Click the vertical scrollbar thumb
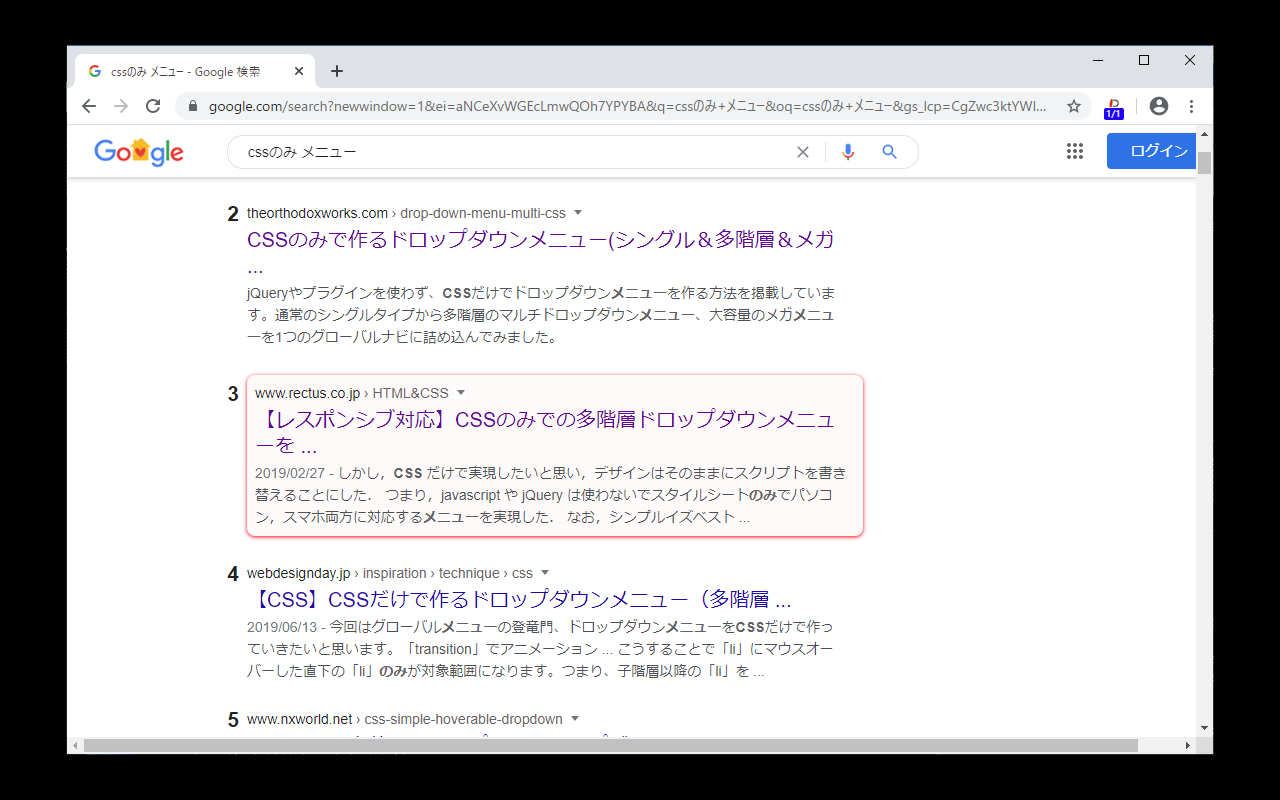The width and height of the screenshot is (1280, 800). point(1204,163)
